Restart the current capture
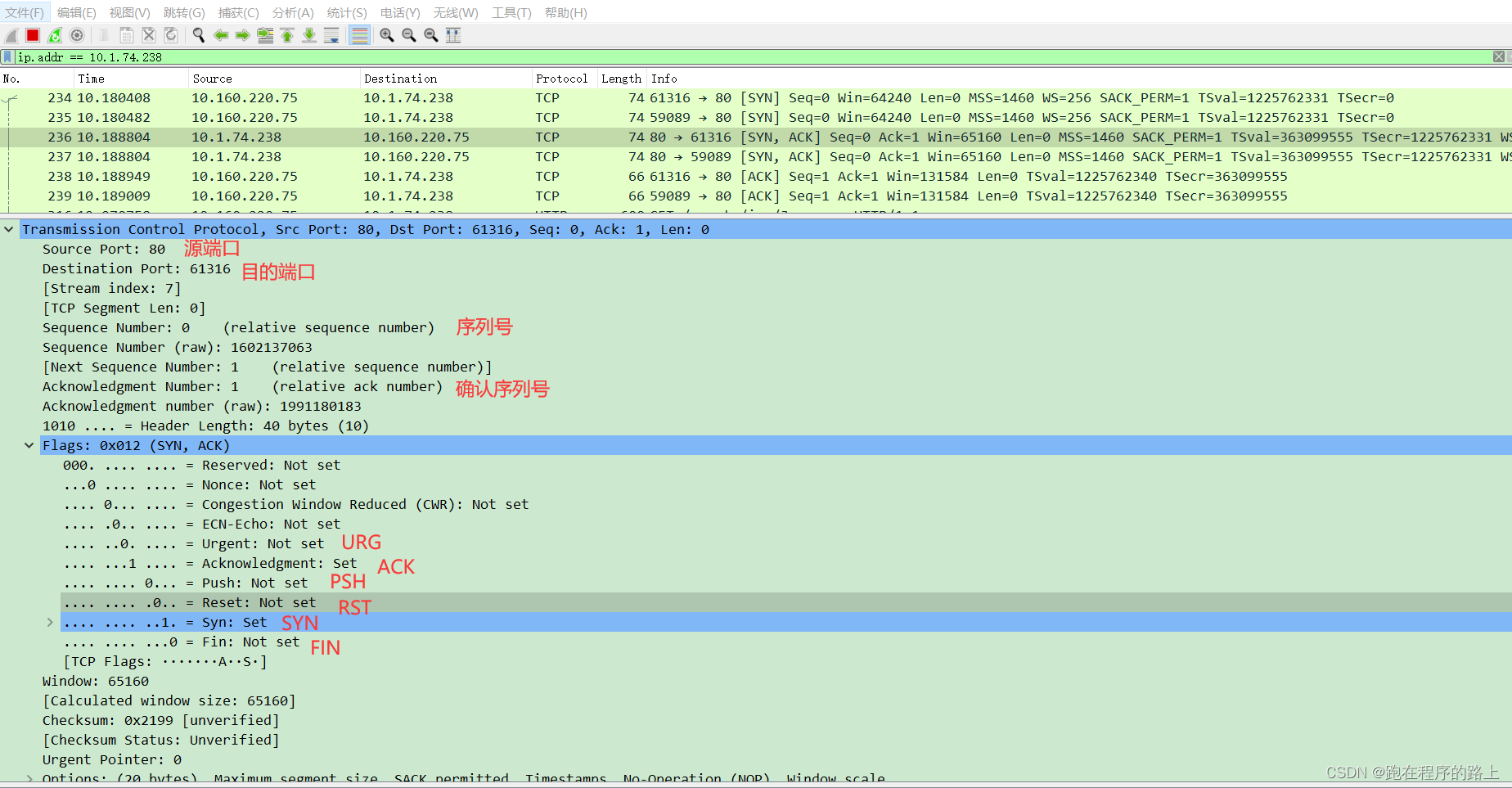The image size is (1512, 788). pyautogui.click(x=55, y=35)
